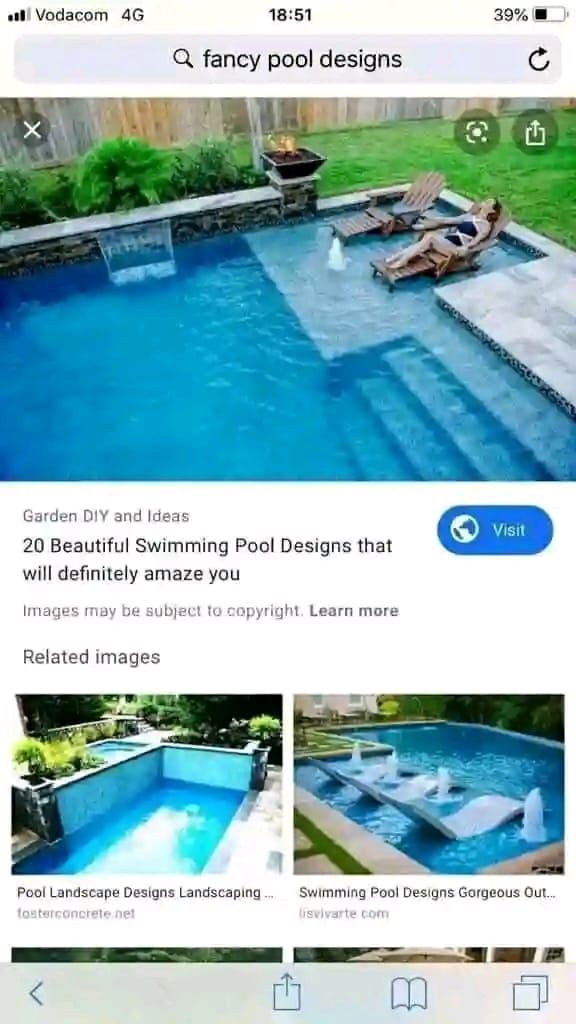This screenshot has height=1024, width=576.
Task: Tap the '20 Beautiful Swimming Pool Designs' title
Action: pos(208,560)
